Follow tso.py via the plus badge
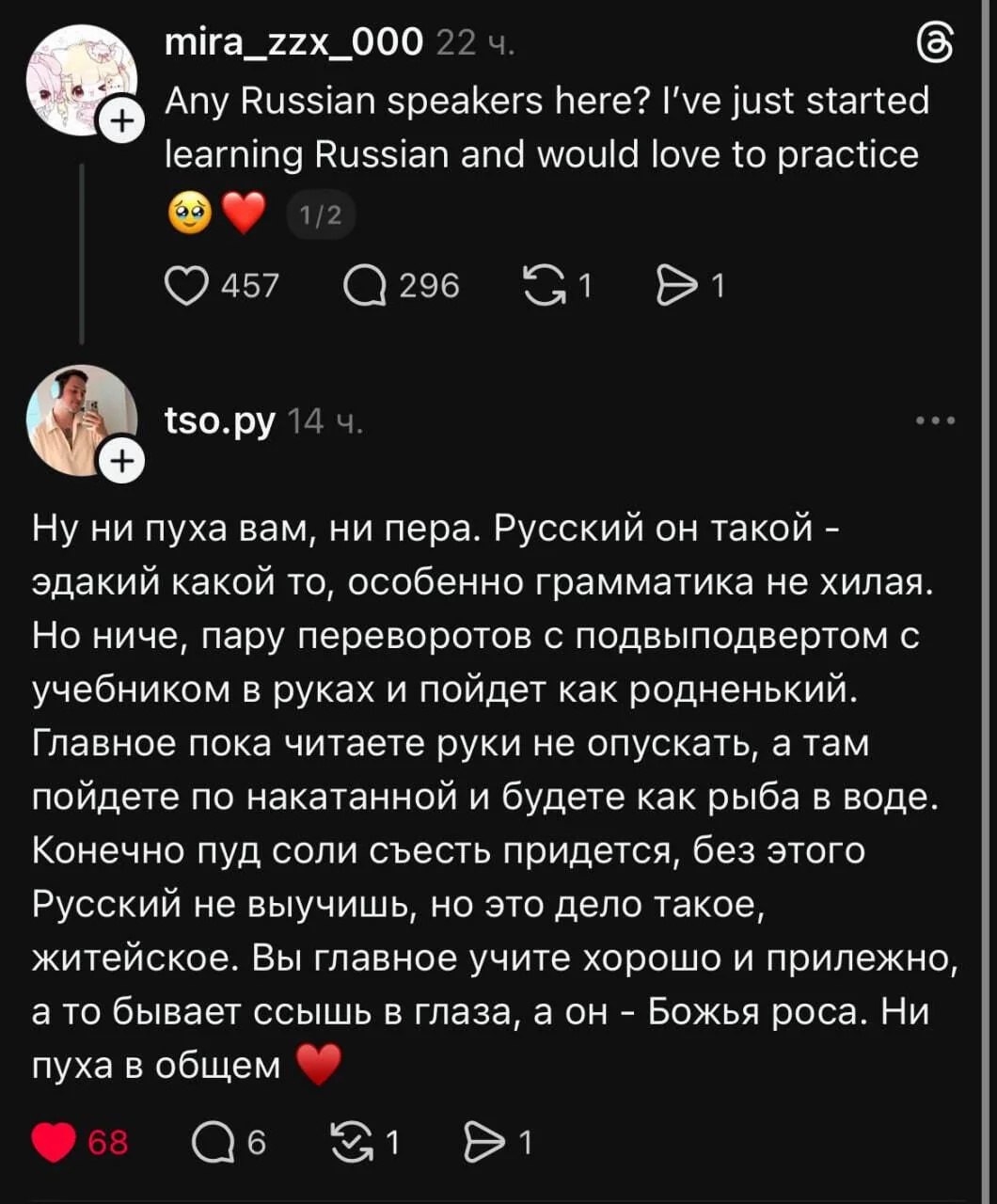The height and width of the screenshot is (1204, 997). click(120, 461)
